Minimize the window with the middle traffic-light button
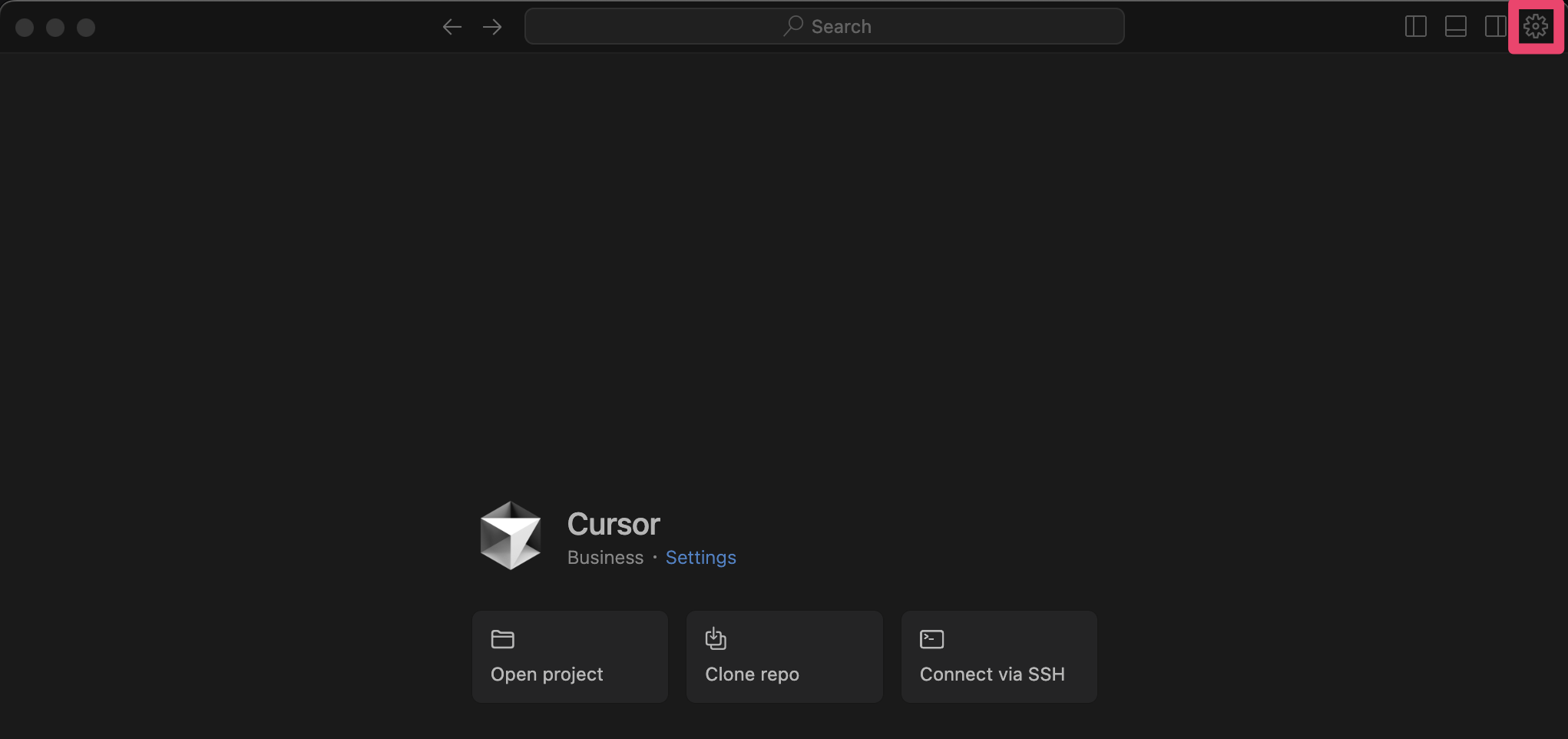The image size is (1568, 739). click(x=55, y=28)
